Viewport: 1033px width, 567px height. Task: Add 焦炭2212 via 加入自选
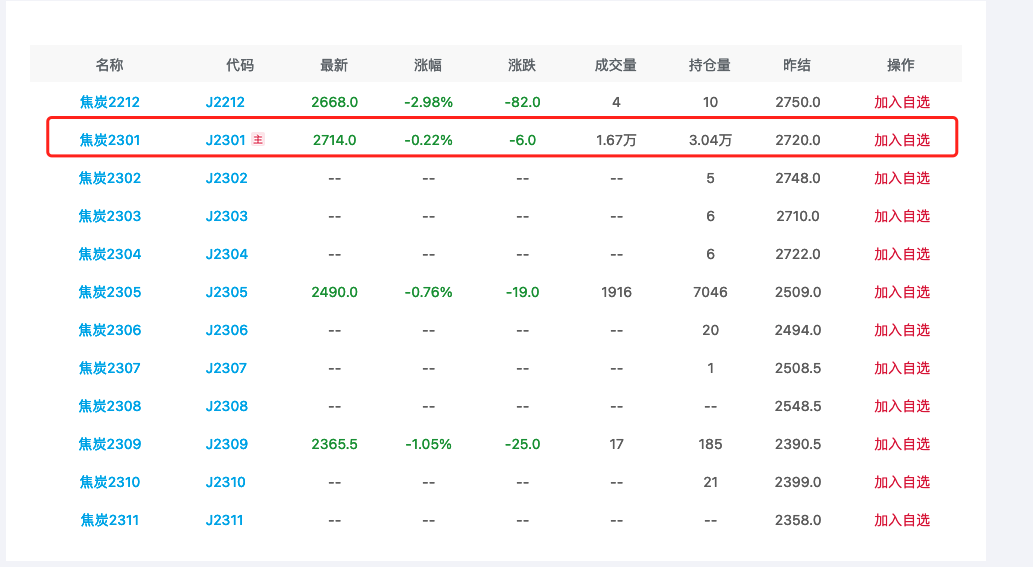[x=901, y=102]
